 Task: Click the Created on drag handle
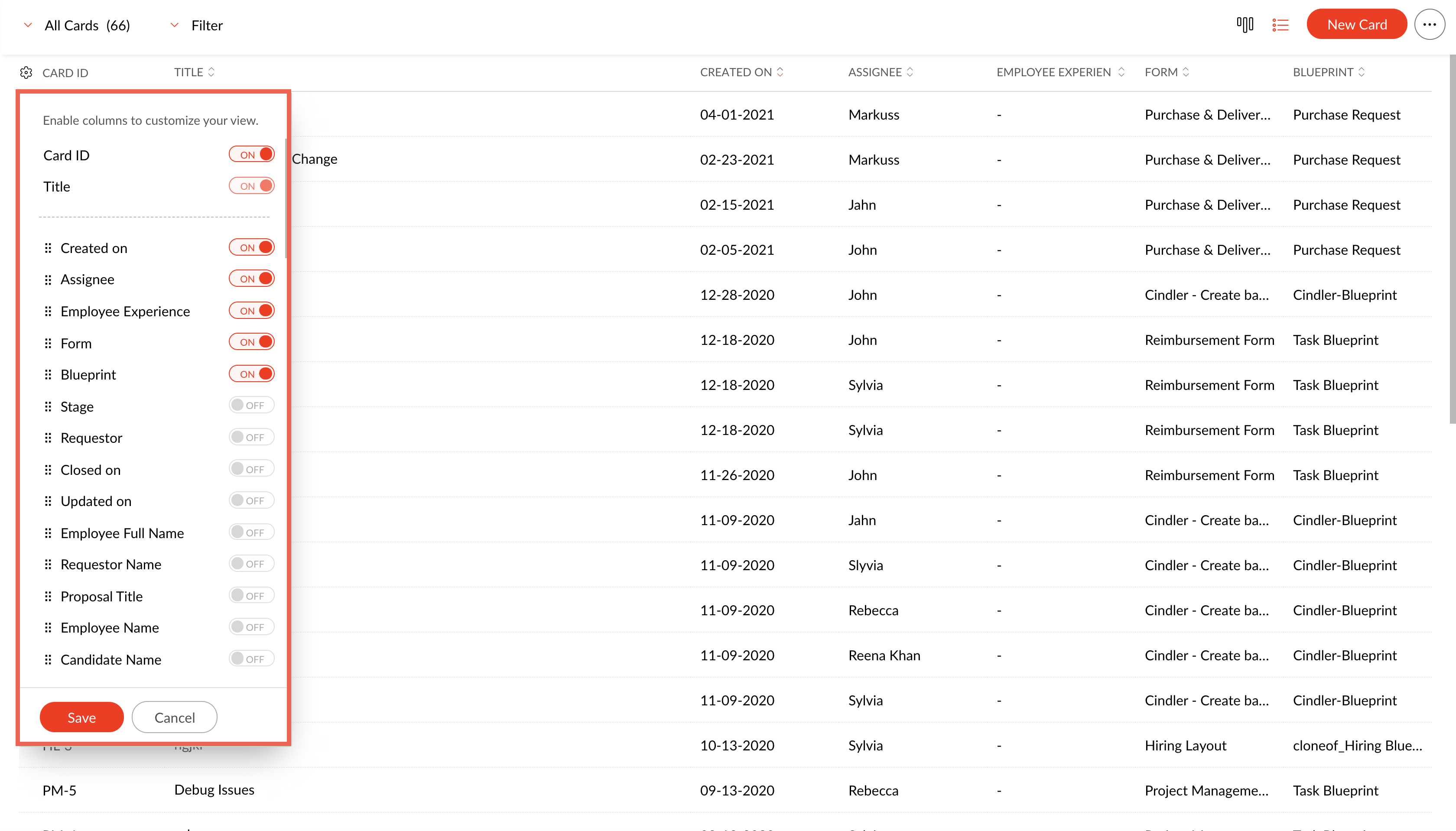point(48,248)
